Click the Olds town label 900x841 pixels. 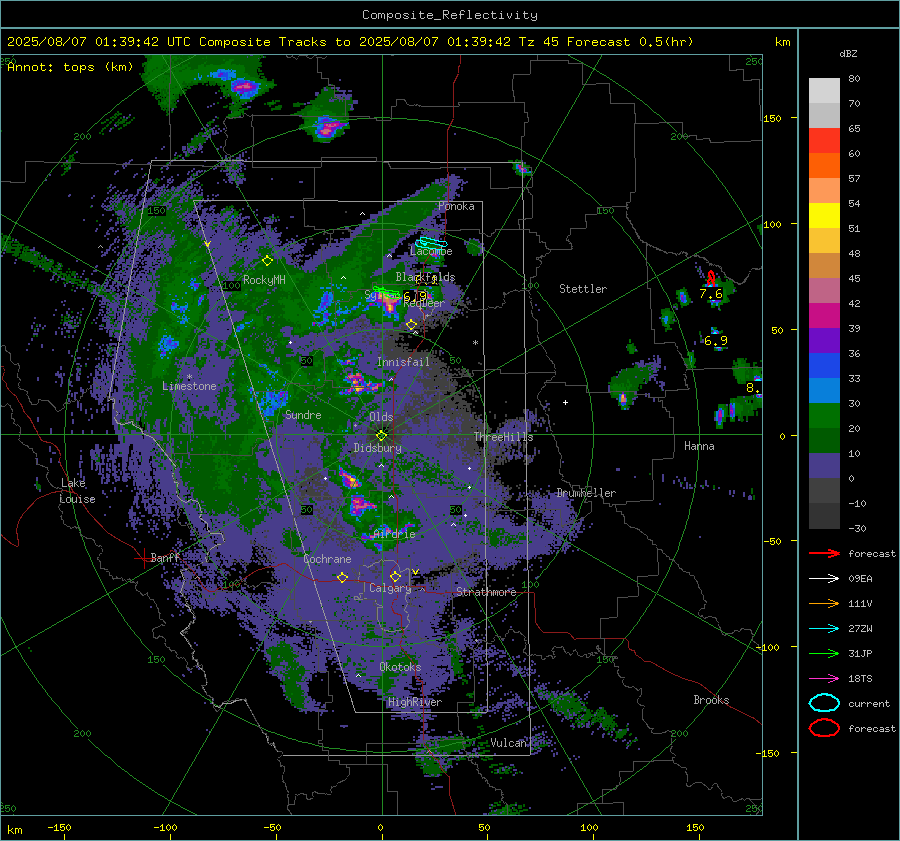pos(381,417)
